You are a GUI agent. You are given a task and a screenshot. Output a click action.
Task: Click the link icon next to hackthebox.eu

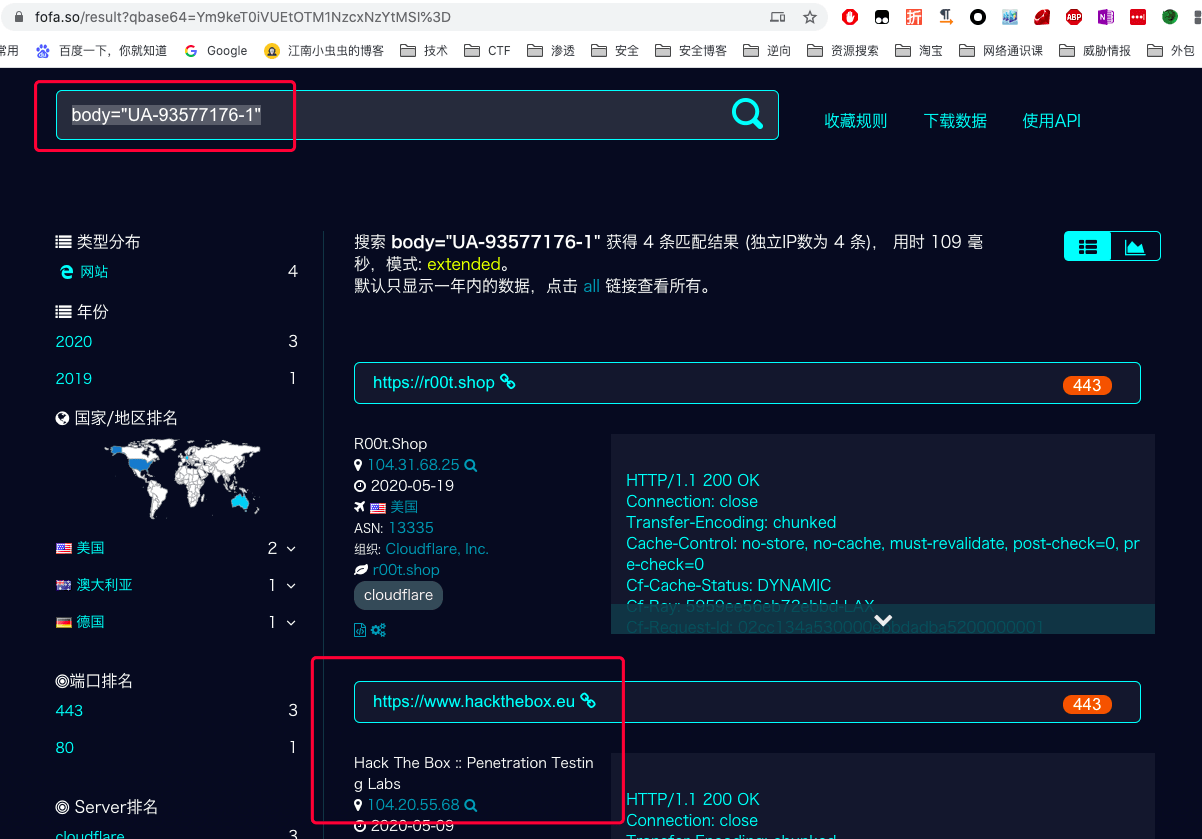pyautogui.click(x=588, y=701)
